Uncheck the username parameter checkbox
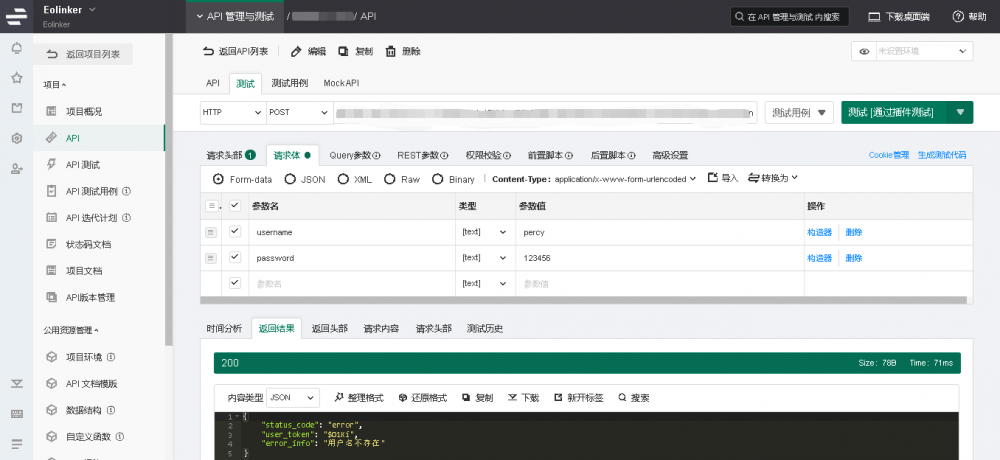Image resolution: width=1000 pixels, height=460 pixels. coord(235,231)
